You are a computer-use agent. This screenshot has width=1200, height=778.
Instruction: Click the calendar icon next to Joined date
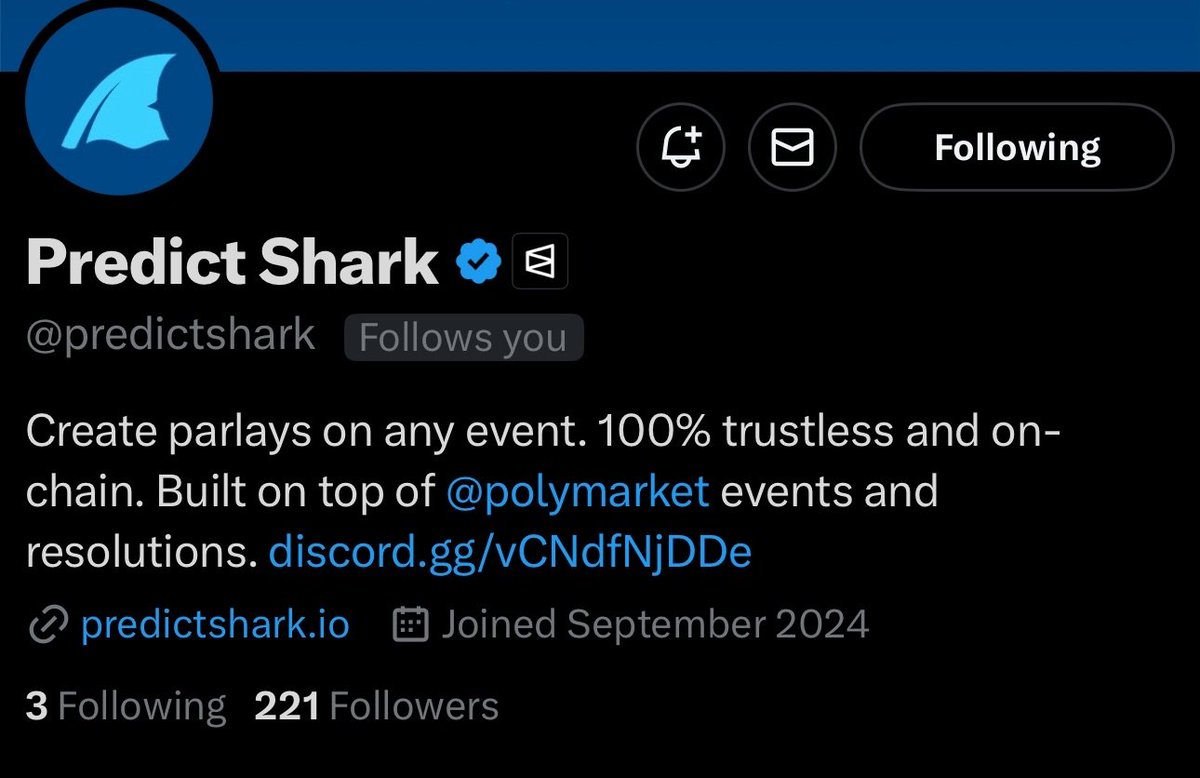(411, 625)
